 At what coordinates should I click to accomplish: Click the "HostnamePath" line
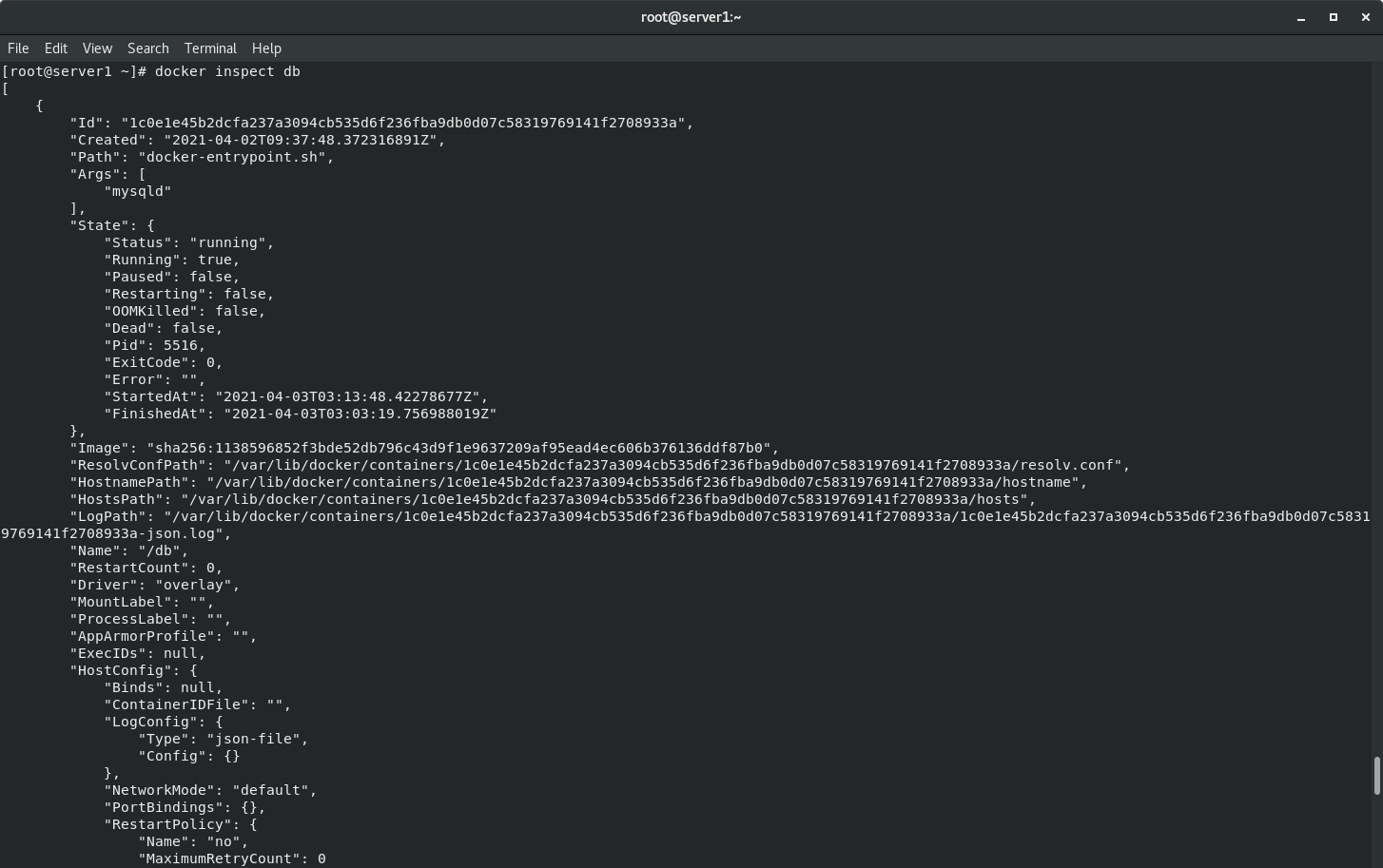(578, 482)
